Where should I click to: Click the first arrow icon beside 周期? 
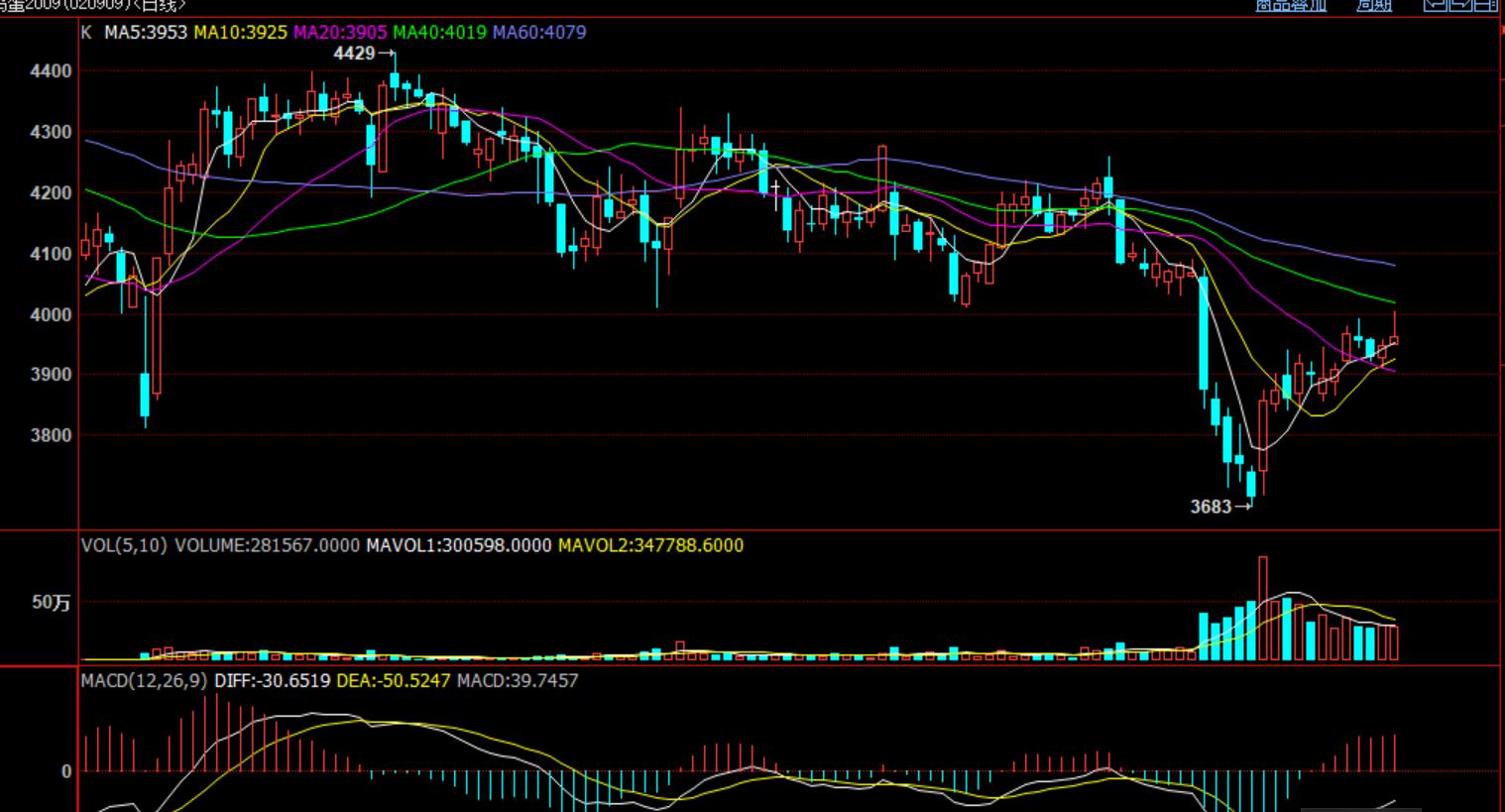(x=1434, y=5)
